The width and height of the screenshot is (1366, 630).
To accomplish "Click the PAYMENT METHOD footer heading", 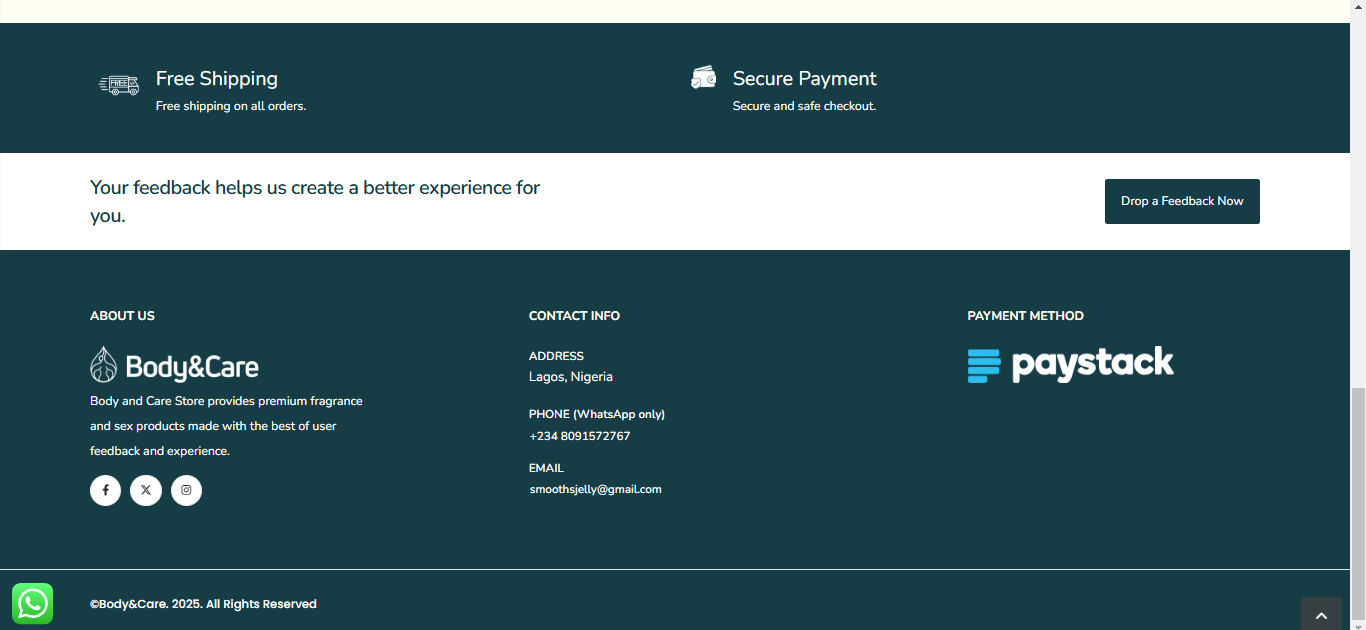I will click(x=1025, y=316).
